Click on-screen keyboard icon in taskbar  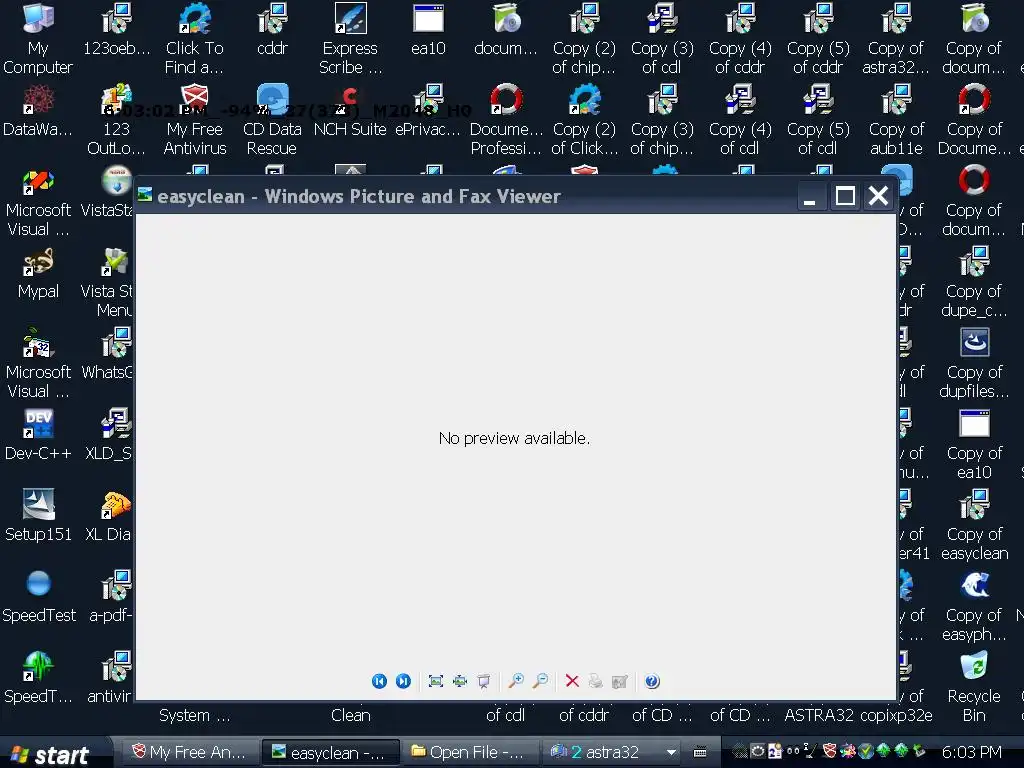(700, 752)
